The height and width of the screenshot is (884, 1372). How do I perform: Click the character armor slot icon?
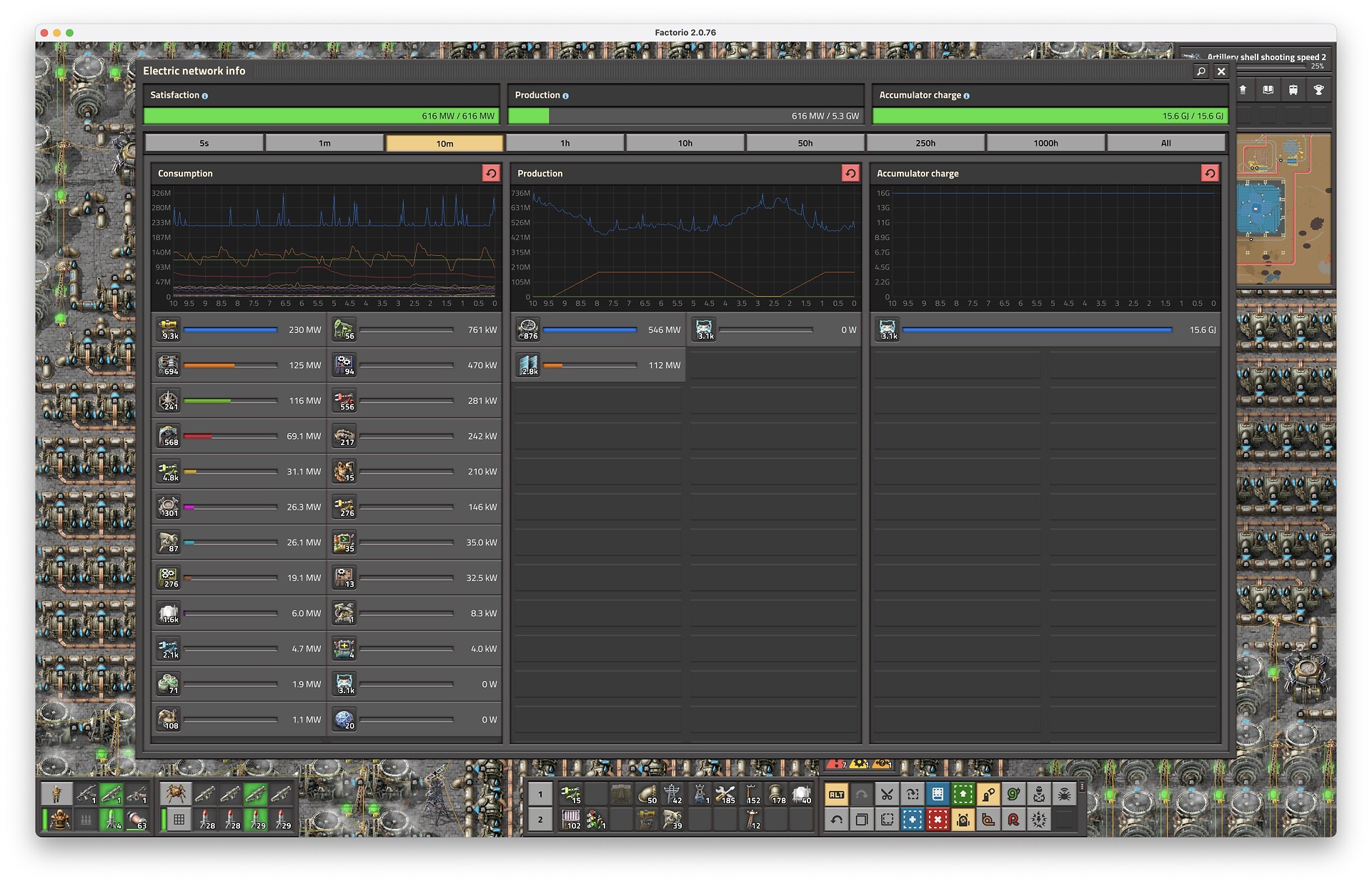(60, 820)
